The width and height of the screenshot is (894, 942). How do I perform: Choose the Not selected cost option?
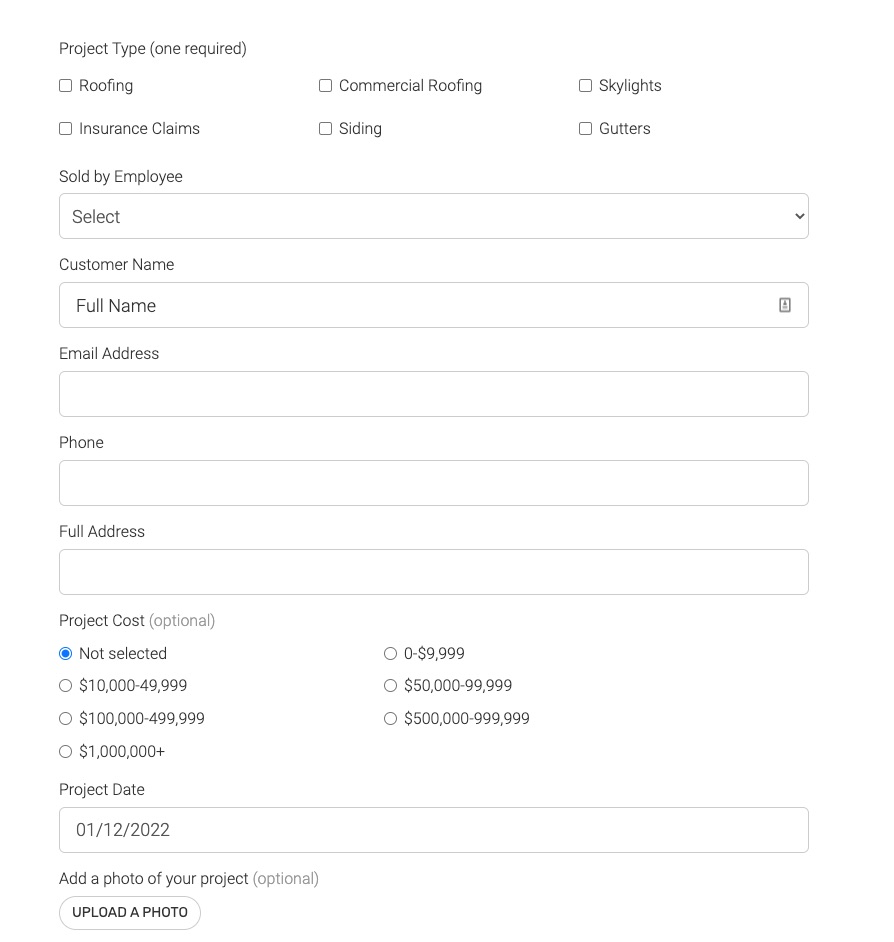[66, 654]
